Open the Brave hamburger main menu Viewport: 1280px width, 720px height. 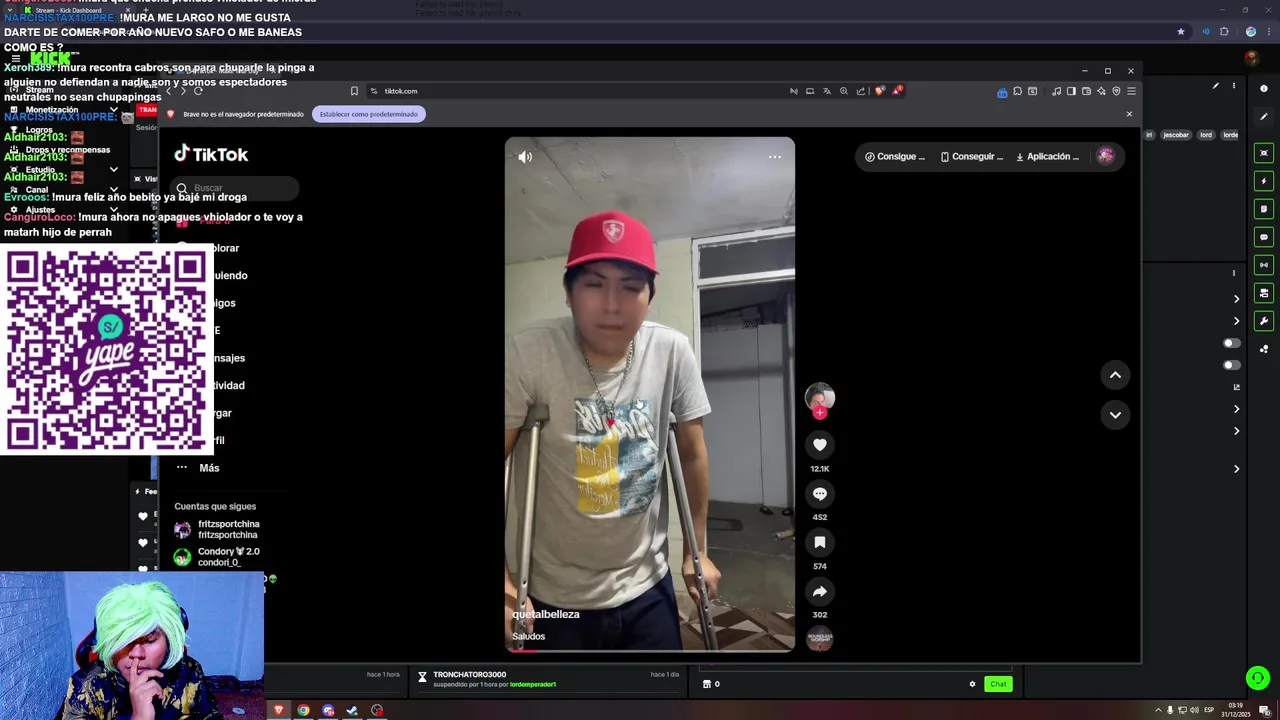pyautogui.click(x=1131, y=91)
